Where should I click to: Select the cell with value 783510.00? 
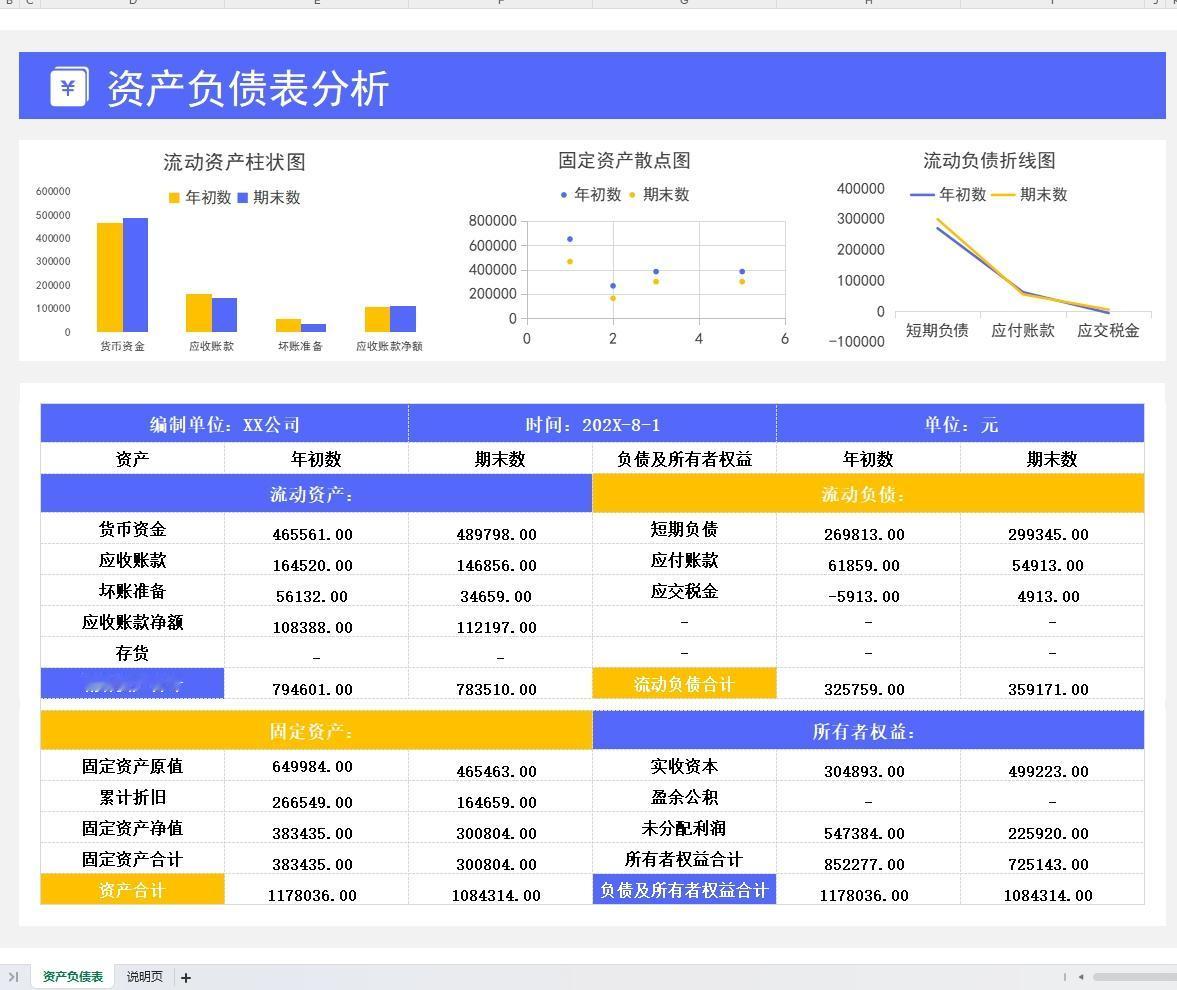click(500, 684)
